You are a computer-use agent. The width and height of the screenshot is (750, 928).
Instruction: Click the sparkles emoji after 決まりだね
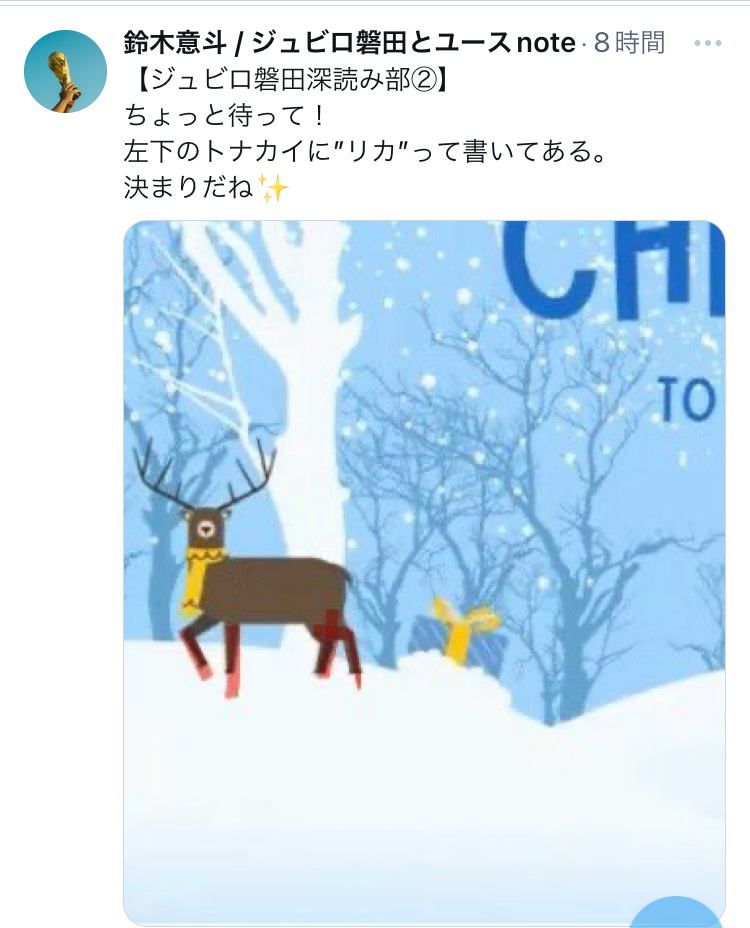274,188
